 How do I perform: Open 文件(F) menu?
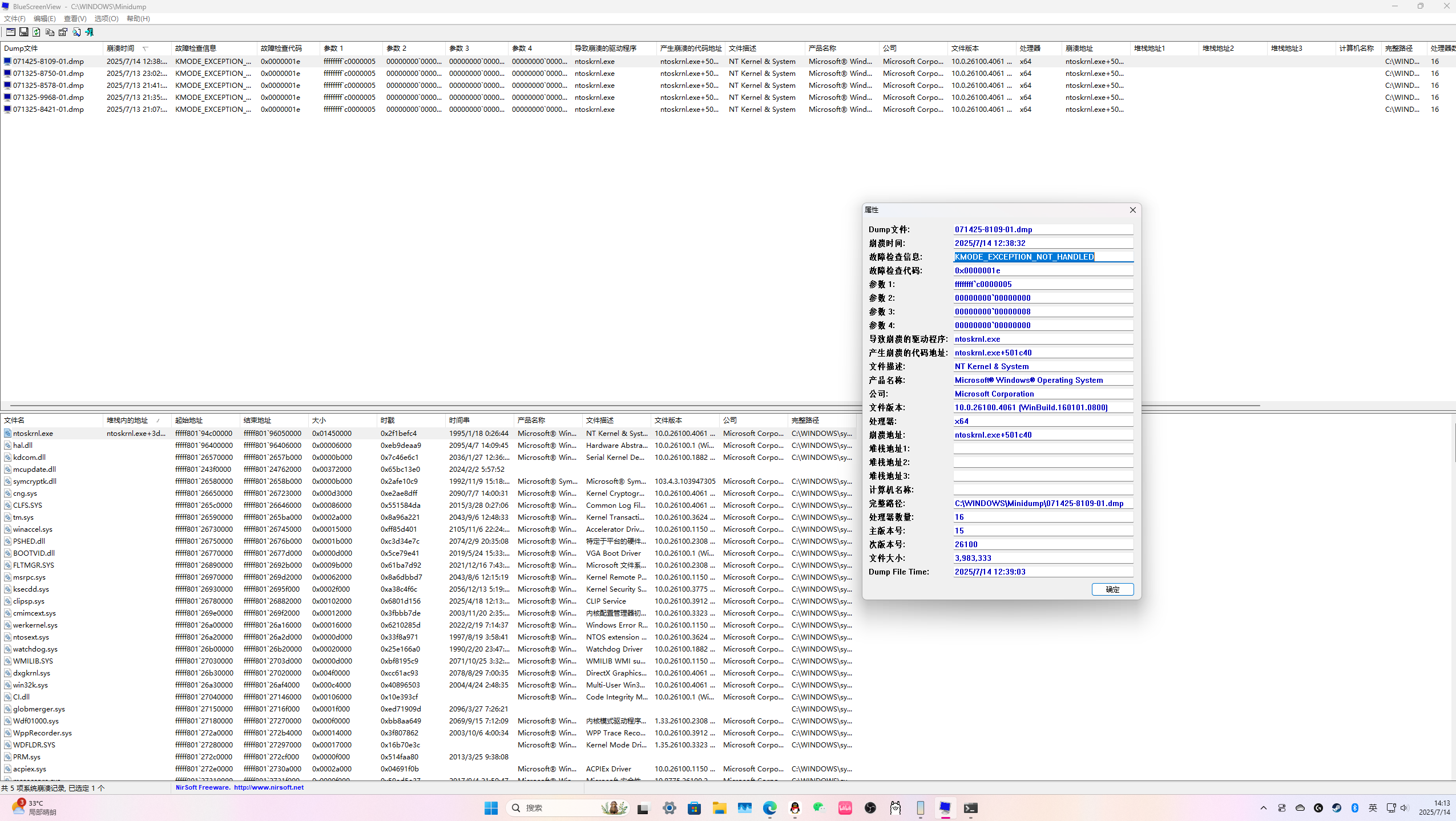[x=14, y=19]
